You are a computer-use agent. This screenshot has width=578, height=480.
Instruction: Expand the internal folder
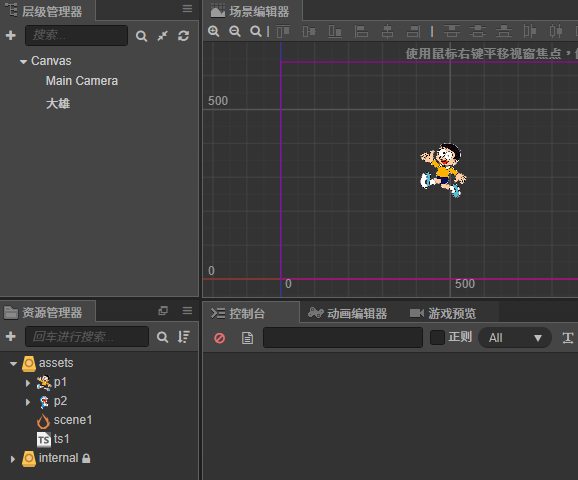pyautogui.click(x=13, y=459)
